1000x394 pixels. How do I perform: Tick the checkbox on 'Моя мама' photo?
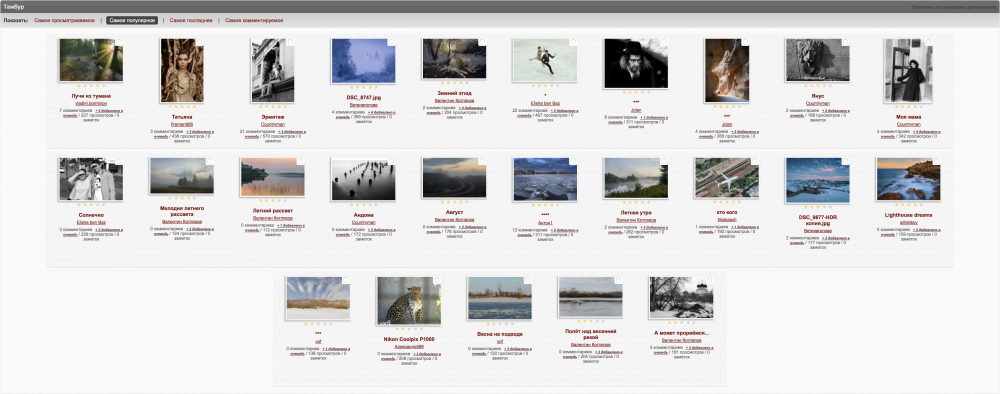click(x=928, y=42)
